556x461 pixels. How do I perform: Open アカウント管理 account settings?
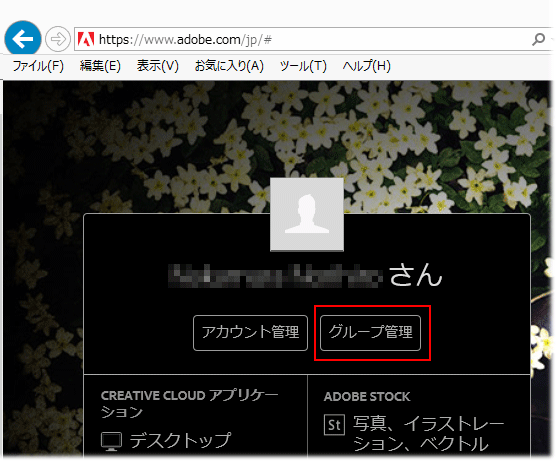pos(250,333)
